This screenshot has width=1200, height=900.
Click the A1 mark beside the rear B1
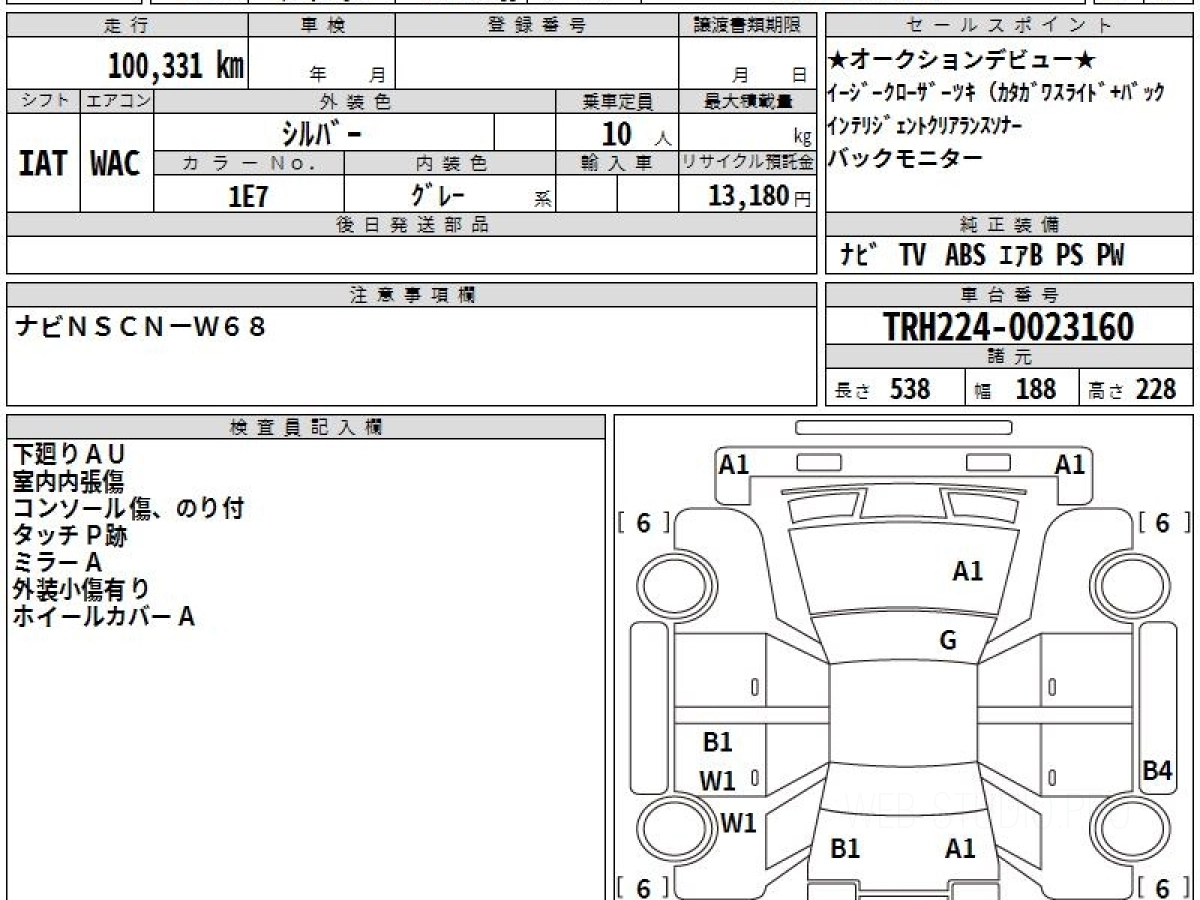[x=960, y=849]
